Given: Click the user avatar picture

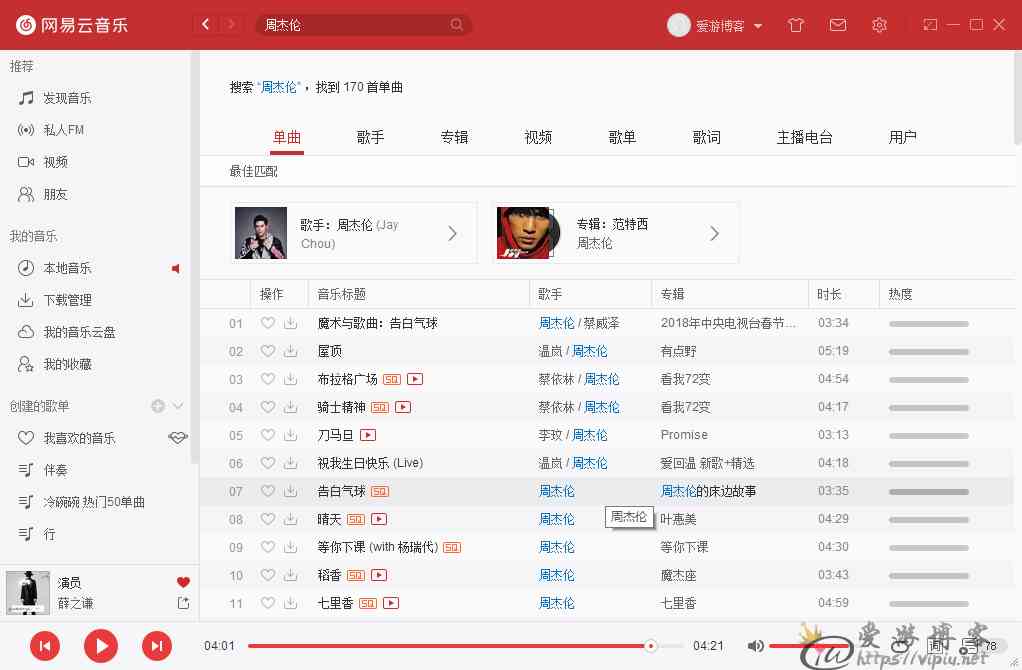Looking at the screenshot, I should [x=679, y=25].
